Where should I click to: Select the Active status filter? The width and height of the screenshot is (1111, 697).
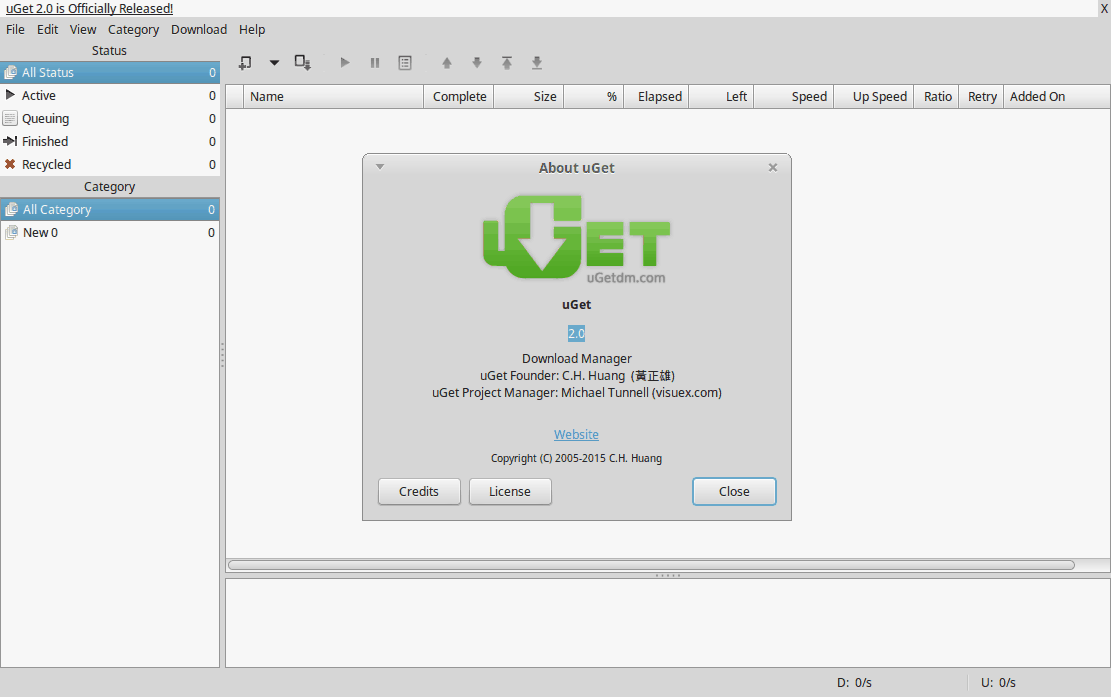click(x=42, y=95)
